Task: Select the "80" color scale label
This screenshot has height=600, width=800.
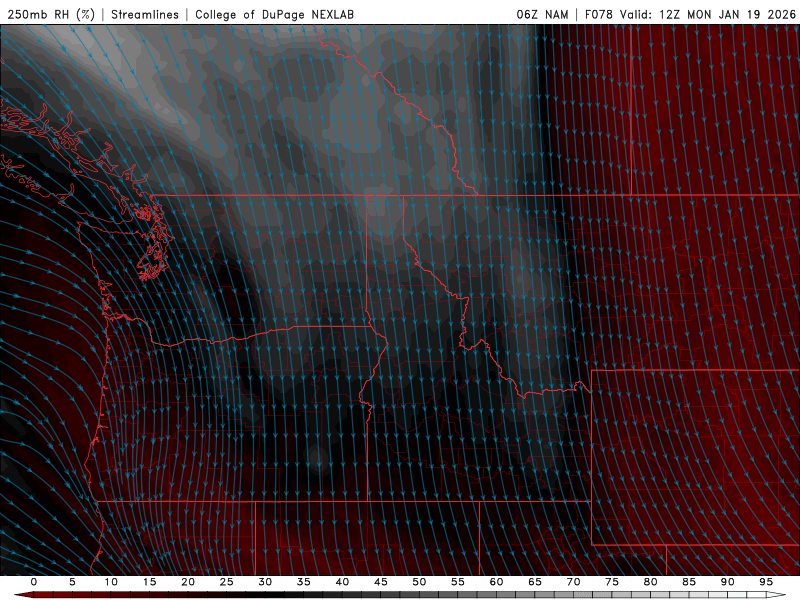Action: (x=651, y=582)
